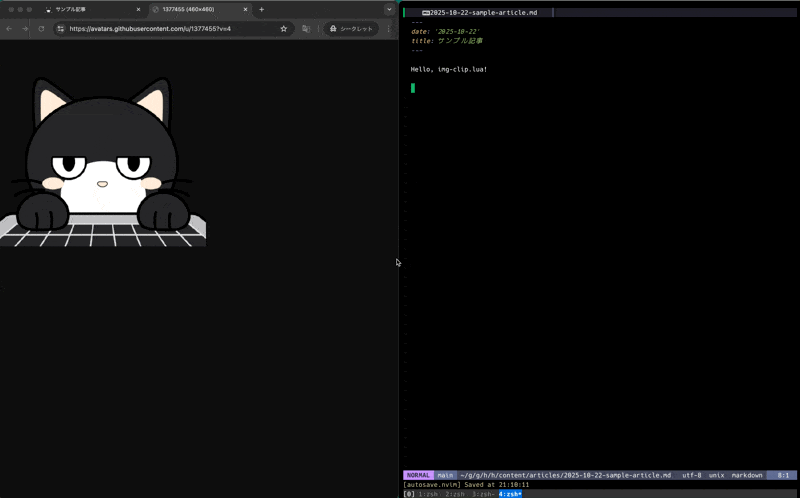Select tmux window 1:zsh
The image size is (800, 498).
point(429,494)
